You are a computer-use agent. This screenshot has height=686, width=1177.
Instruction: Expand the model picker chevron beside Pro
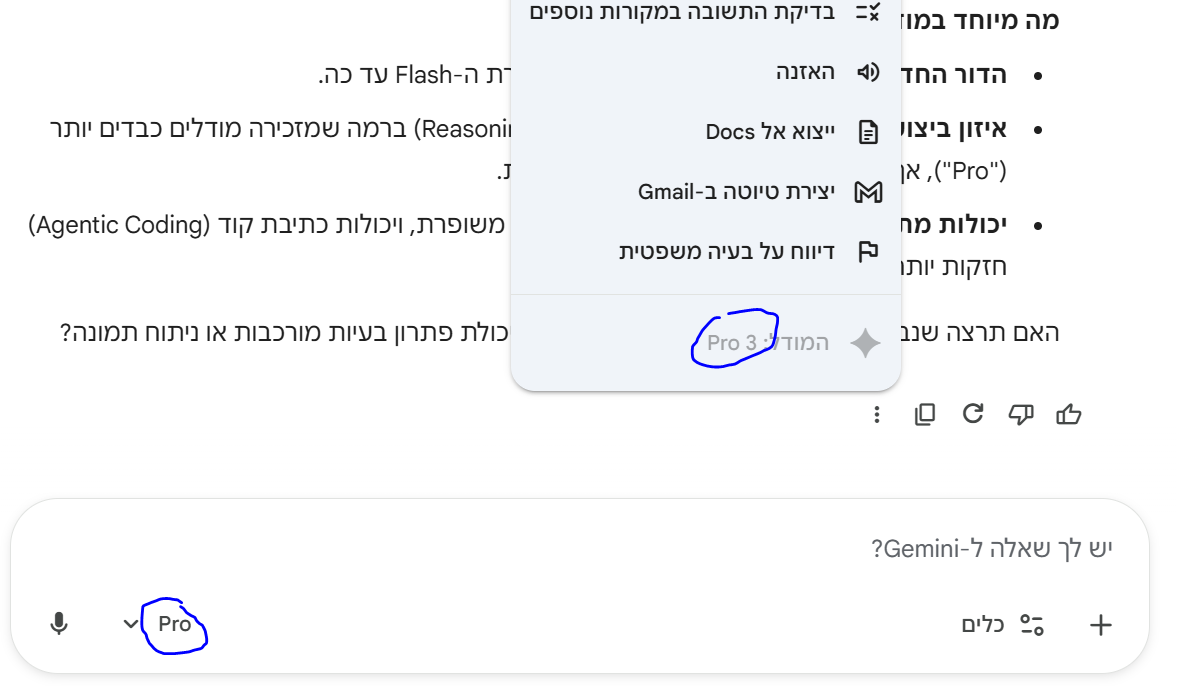131,625
